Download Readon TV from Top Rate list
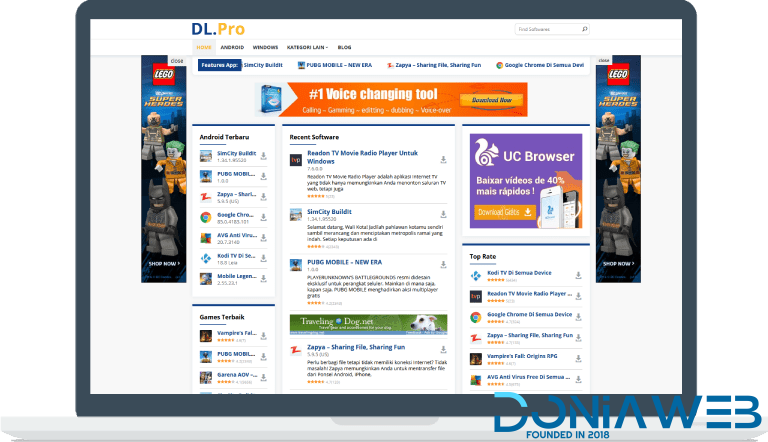The height and width of the screenshot is (442, 768). click(578, 296)
